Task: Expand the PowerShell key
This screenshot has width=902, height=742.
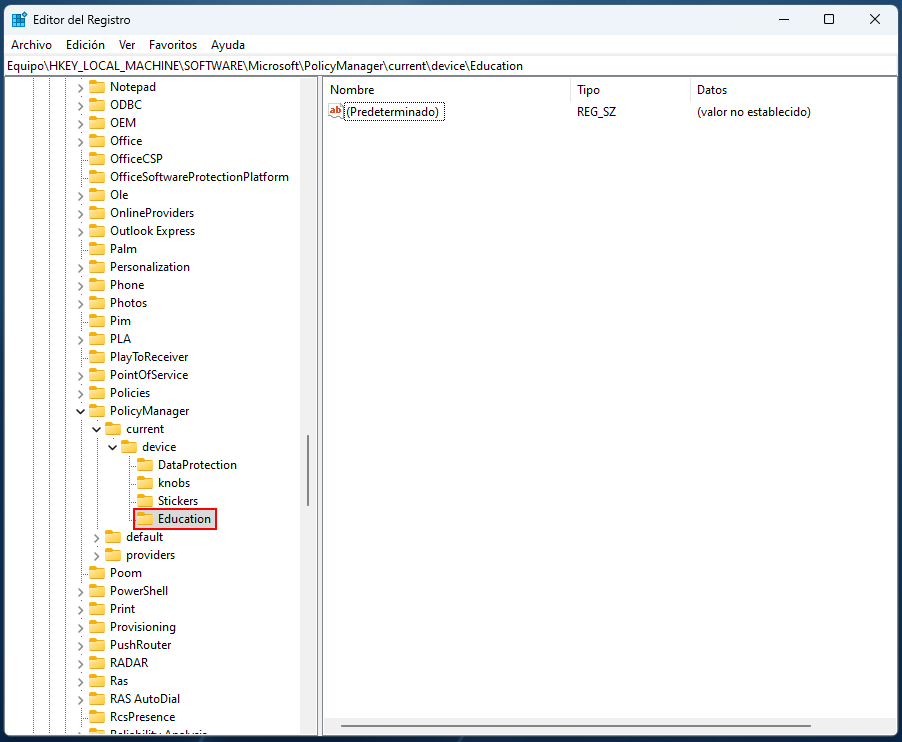Action: pyautogui.click(x=81, y=592)
